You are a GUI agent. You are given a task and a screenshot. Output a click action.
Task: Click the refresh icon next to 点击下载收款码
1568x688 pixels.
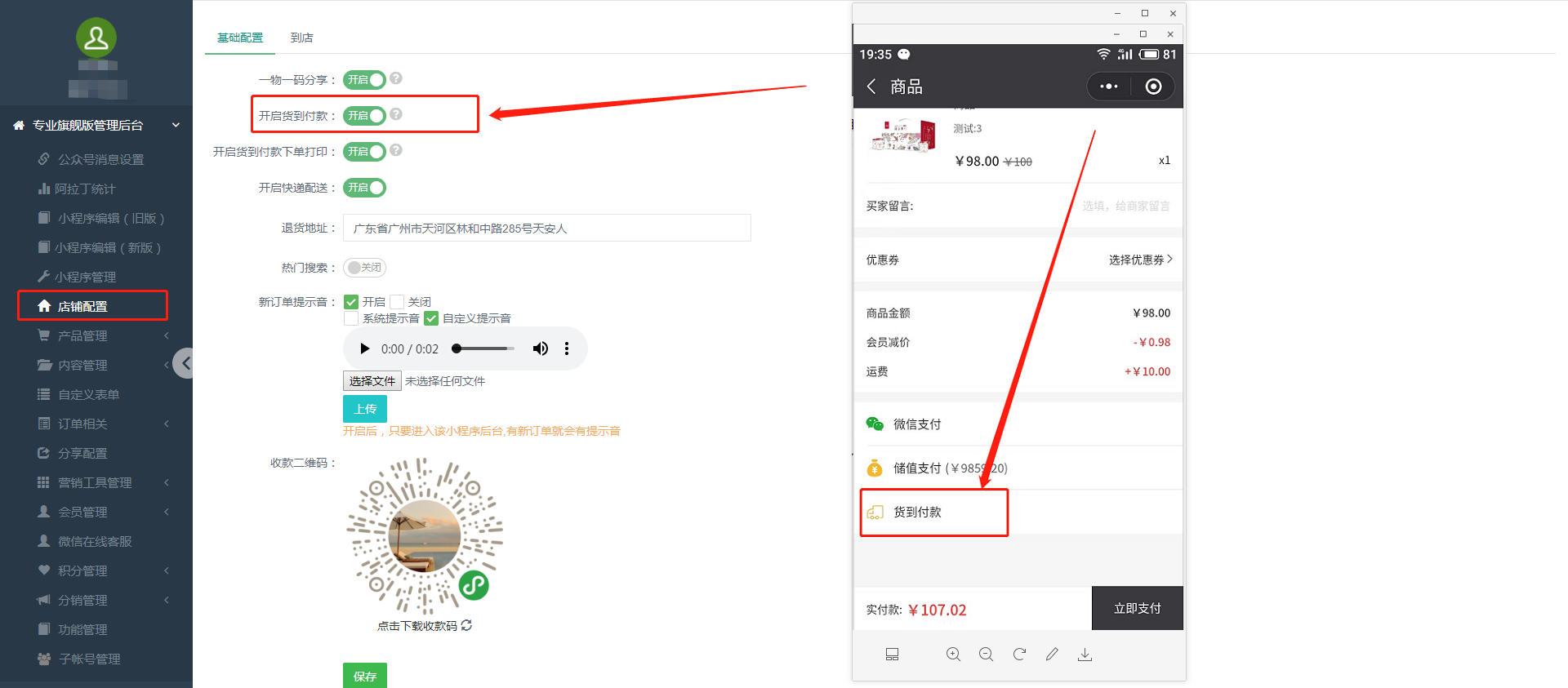[x=466, y=625]
